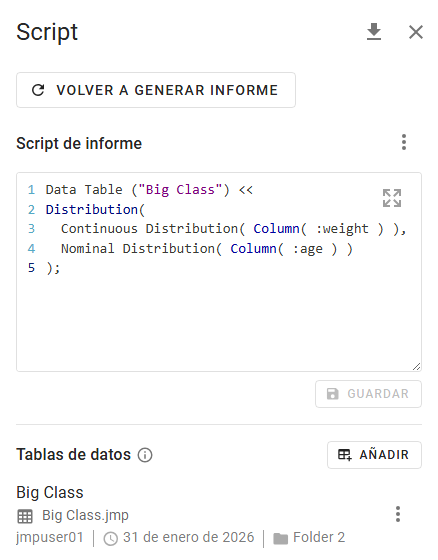Close the Script panel
438x560 pixels.
416,32
